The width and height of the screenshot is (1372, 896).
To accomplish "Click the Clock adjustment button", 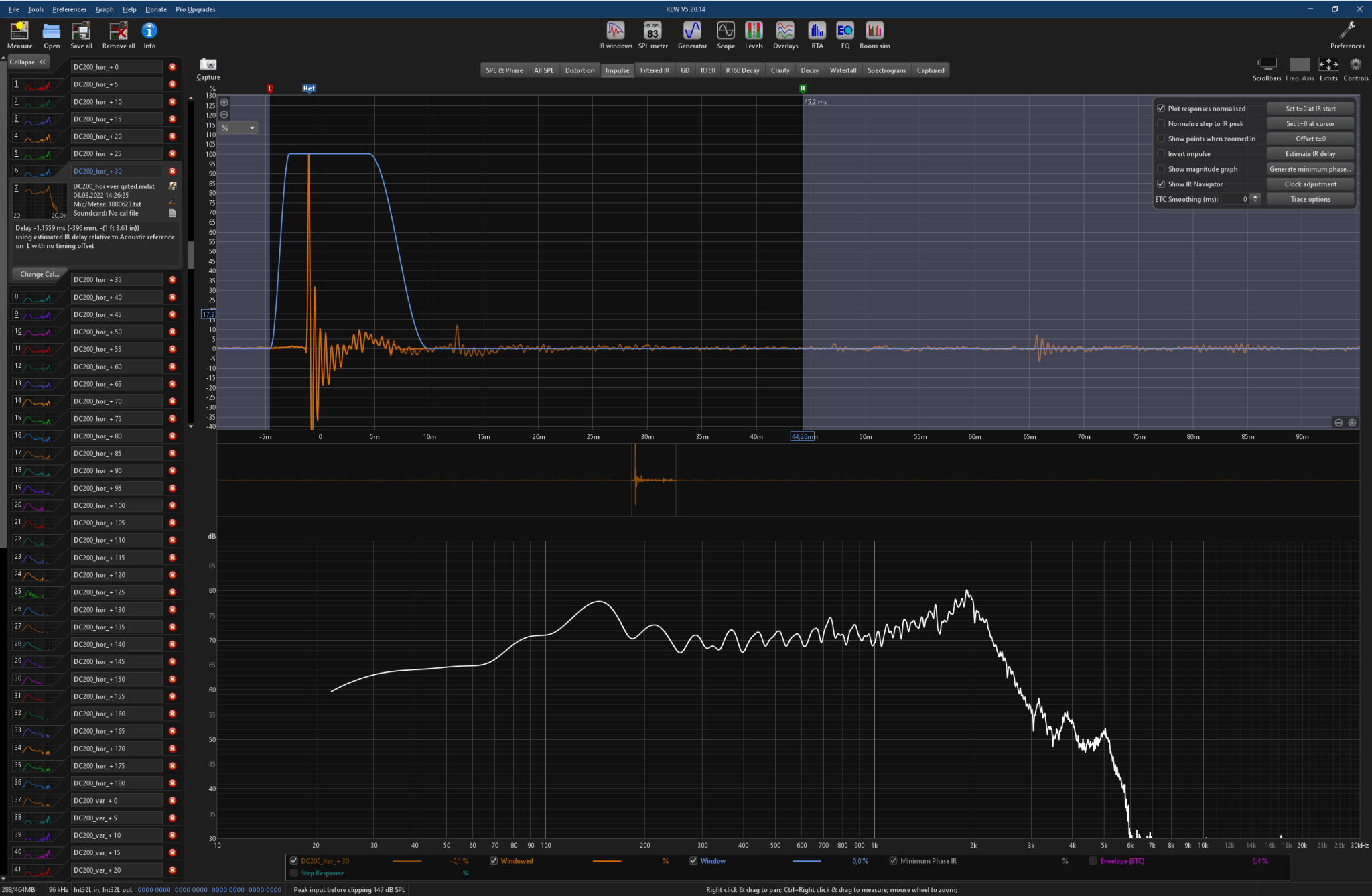I will (1310, 184).
